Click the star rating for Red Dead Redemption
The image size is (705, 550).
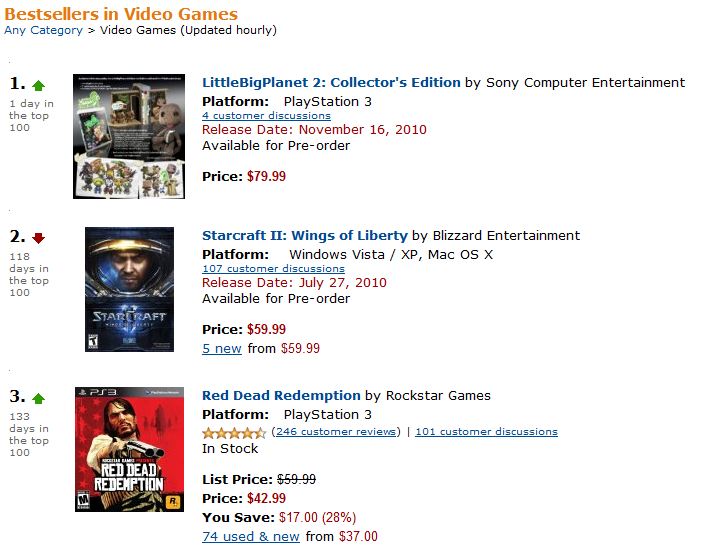[x=234, y=432]
